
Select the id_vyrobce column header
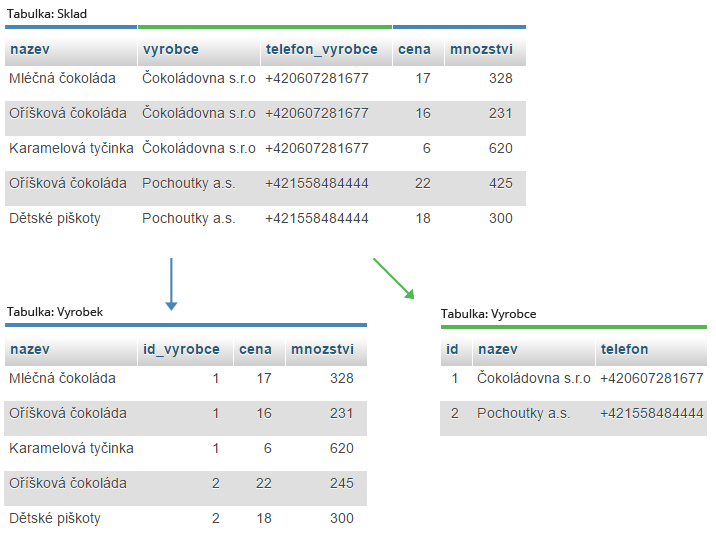(x=181, y=349)
